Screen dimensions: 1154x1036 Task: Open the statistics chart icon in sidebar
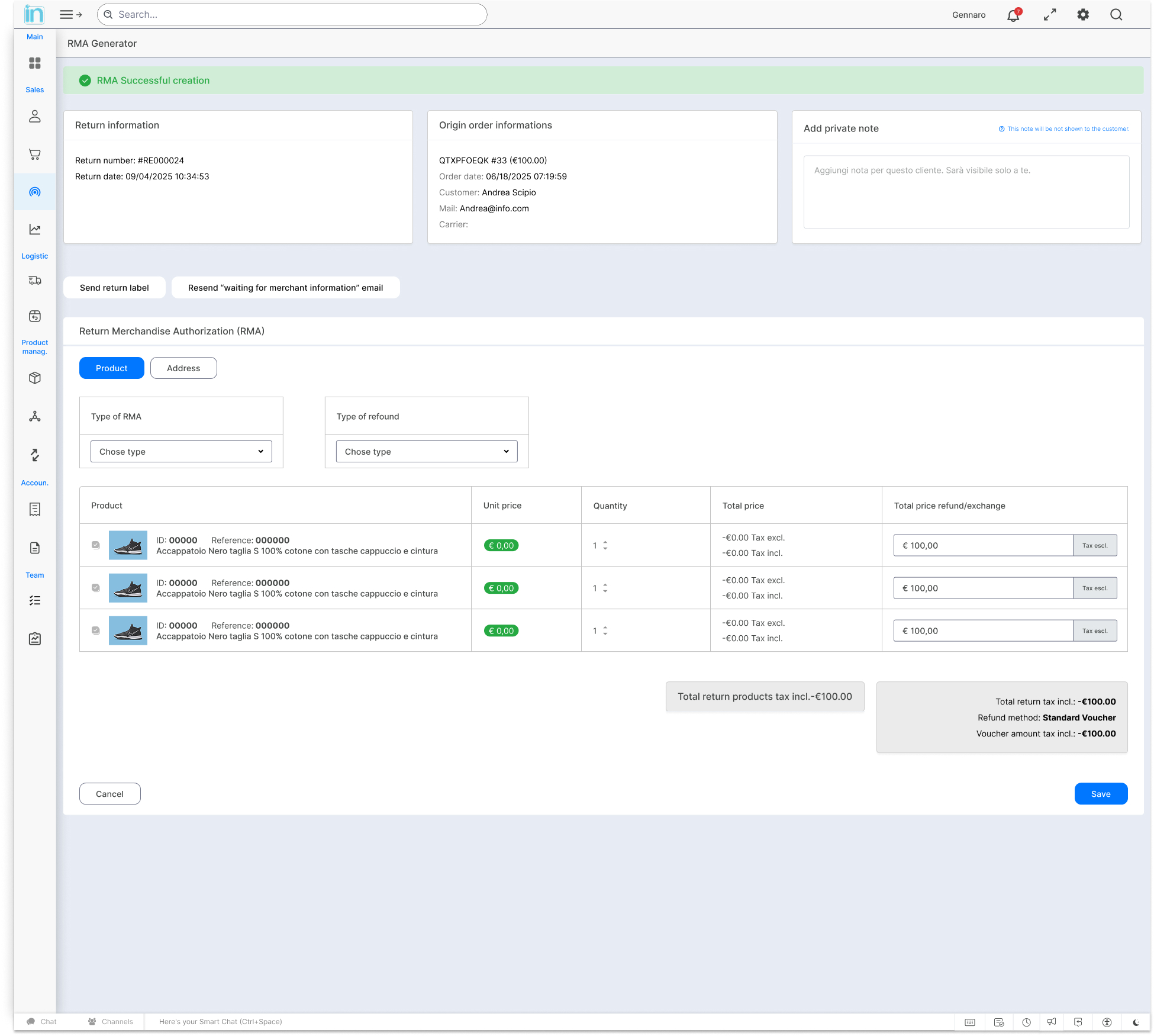pos(35,230)
